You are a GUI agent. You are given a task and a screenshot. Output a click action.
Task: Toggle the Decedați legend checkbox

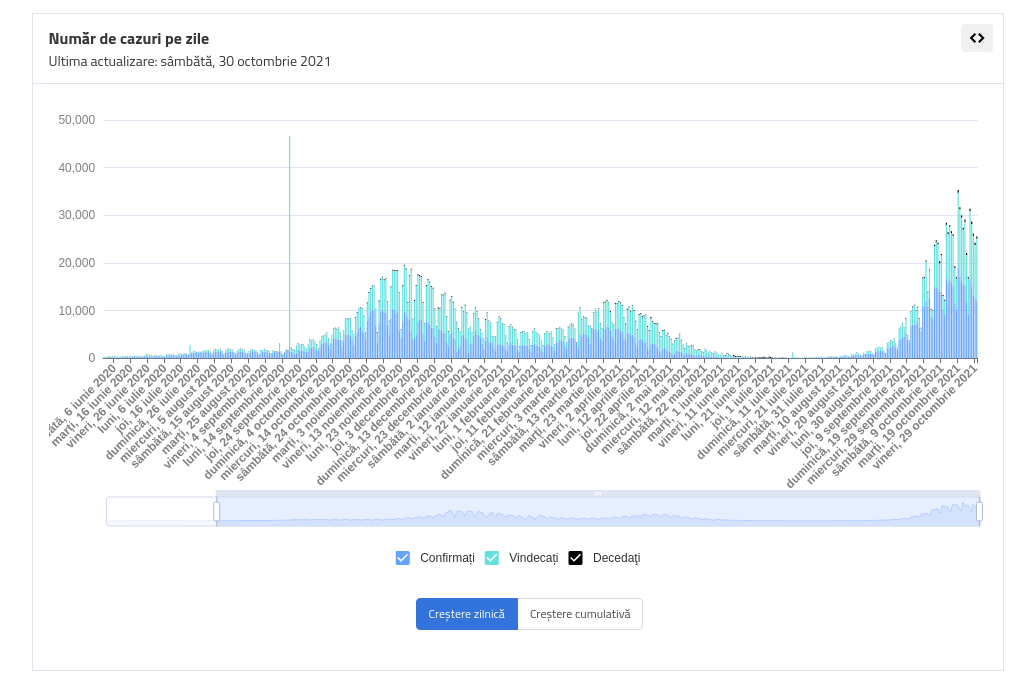click(576, 558)
